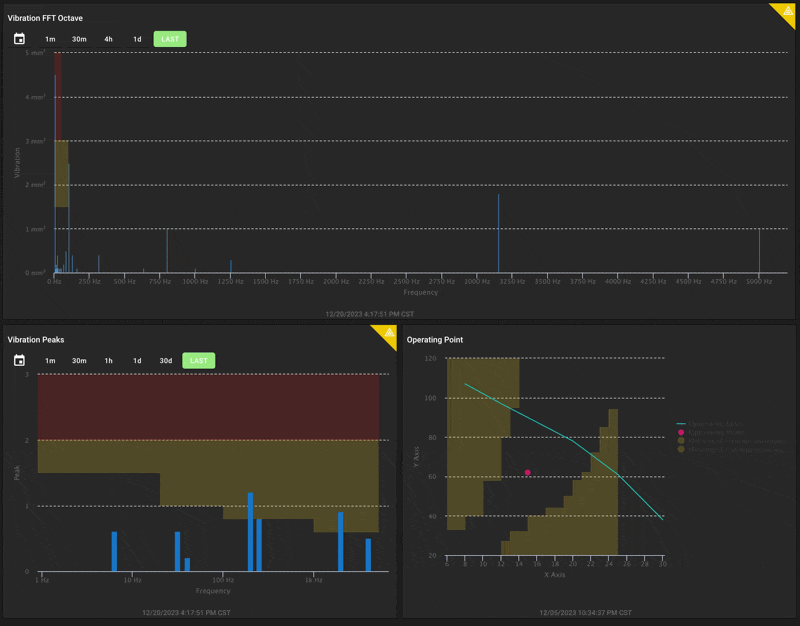Click the red alarm zone in Vibration Peaks
This screenshot has width=800, height=626.
pyautogui.click(x=208, y=407)
